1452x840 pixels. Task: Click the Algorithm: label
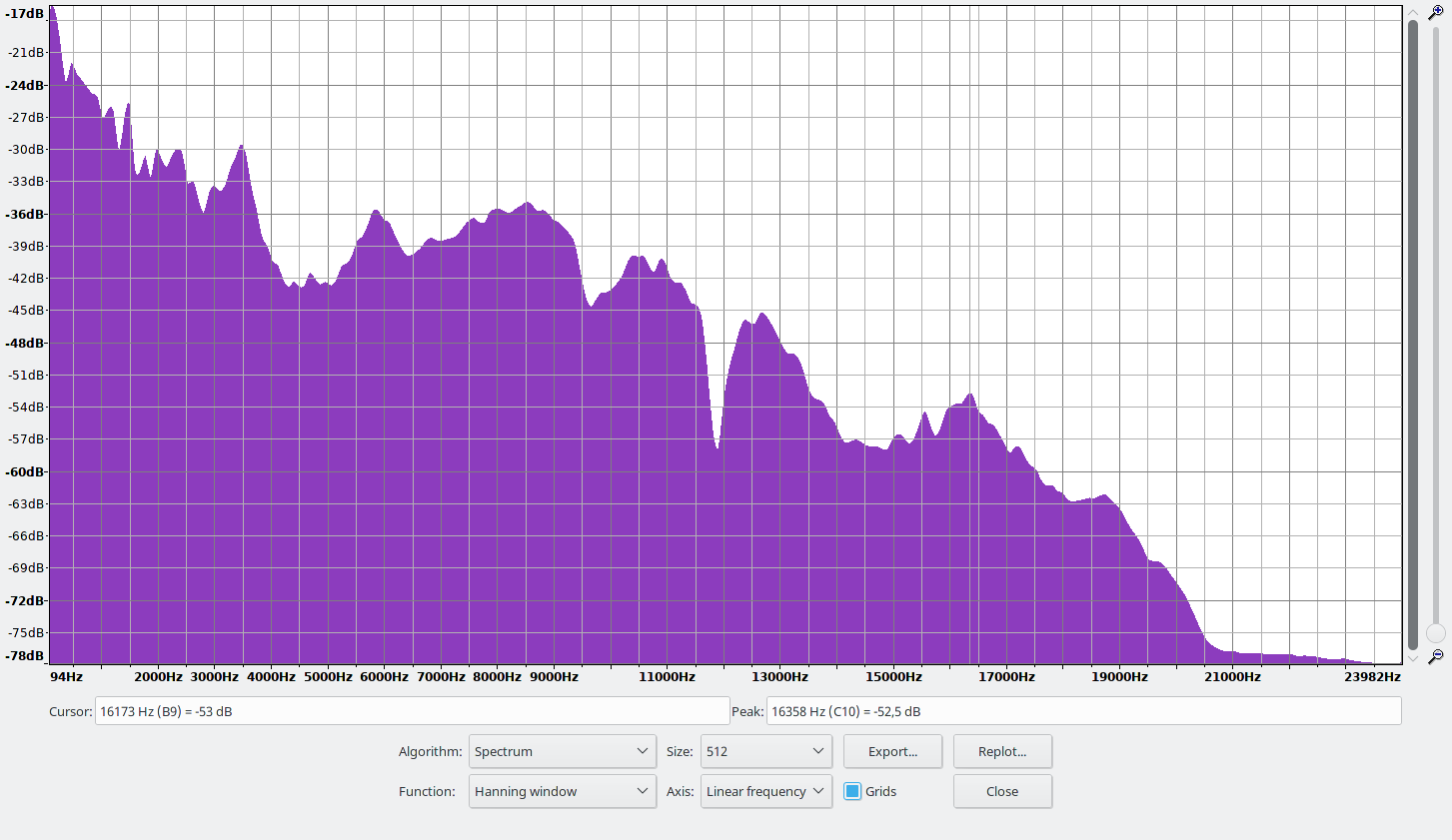click(x=430, y=751)
